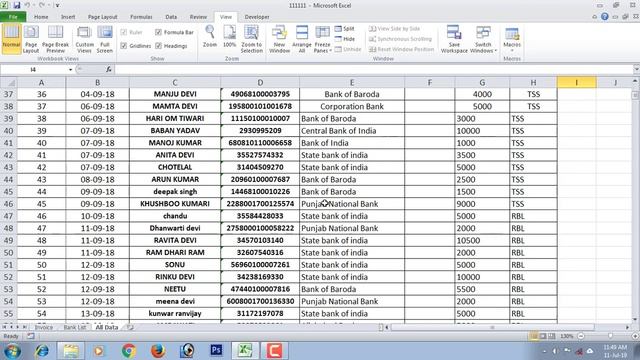The width and height of the screenshot is (640, 360).
Task: Click the insert function fx icon
Action: point(109,69)
